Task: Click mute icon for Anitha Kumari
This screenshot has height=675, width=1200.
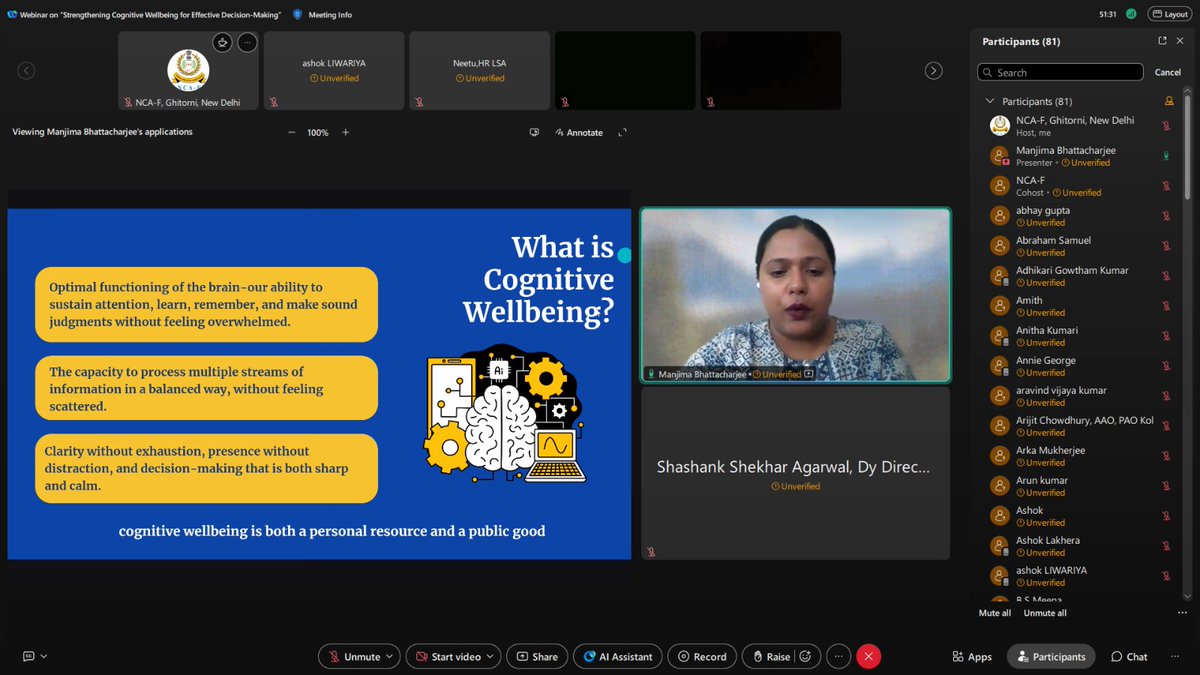Action: tap(1165, 336)
